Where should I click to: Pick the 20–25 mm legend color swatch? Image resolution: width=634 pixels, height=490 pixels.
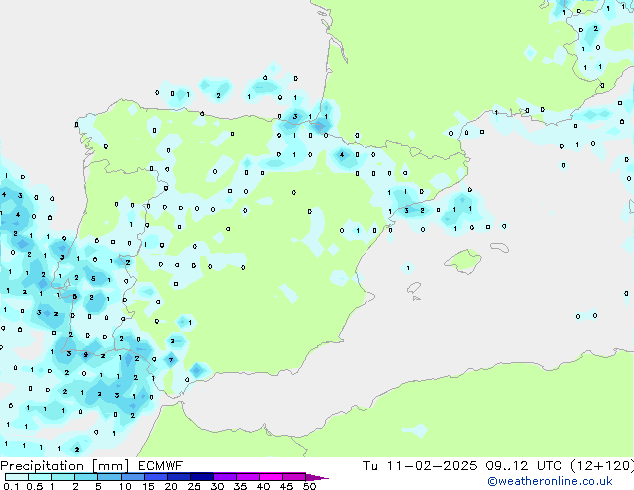click(178, 477)
